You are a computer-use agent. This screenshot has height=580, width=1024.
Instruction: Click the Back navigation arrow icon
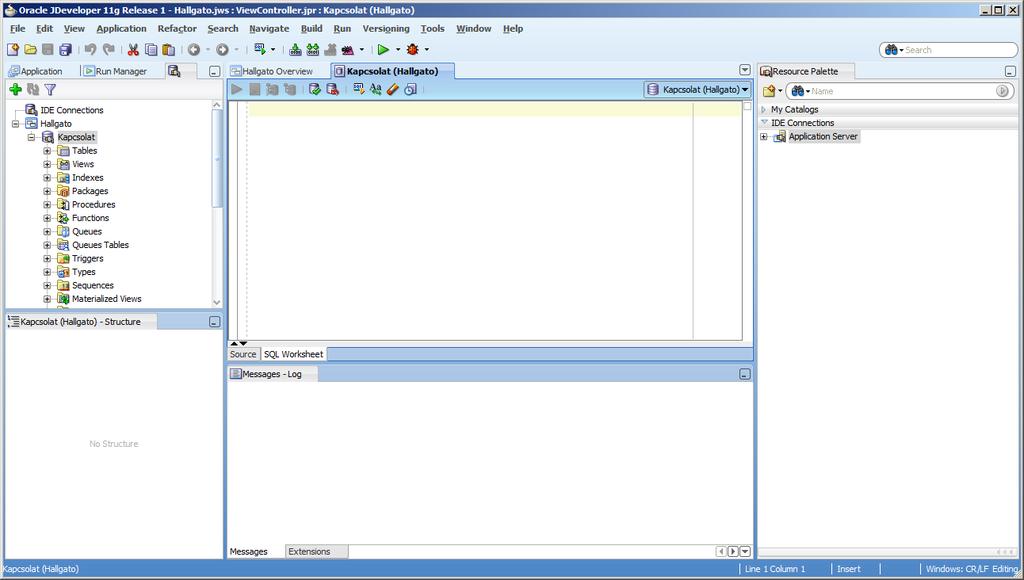click(x=194, y=50)
